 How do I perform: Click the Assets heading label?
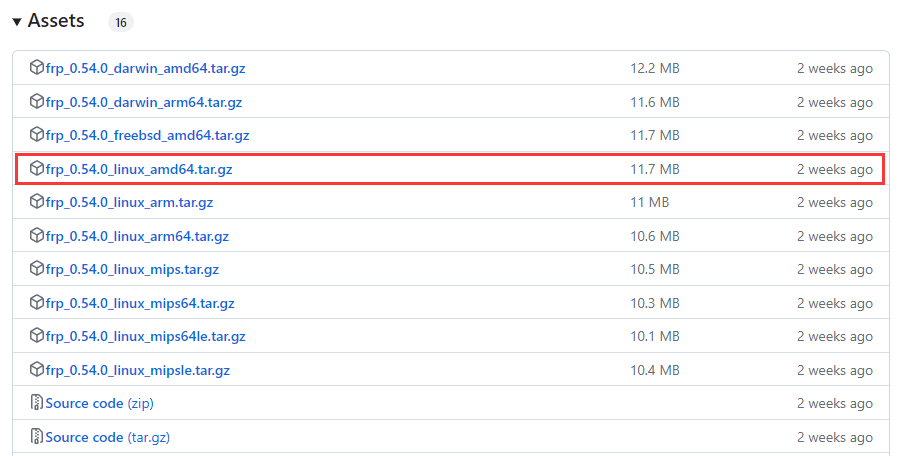click(56, 21)
